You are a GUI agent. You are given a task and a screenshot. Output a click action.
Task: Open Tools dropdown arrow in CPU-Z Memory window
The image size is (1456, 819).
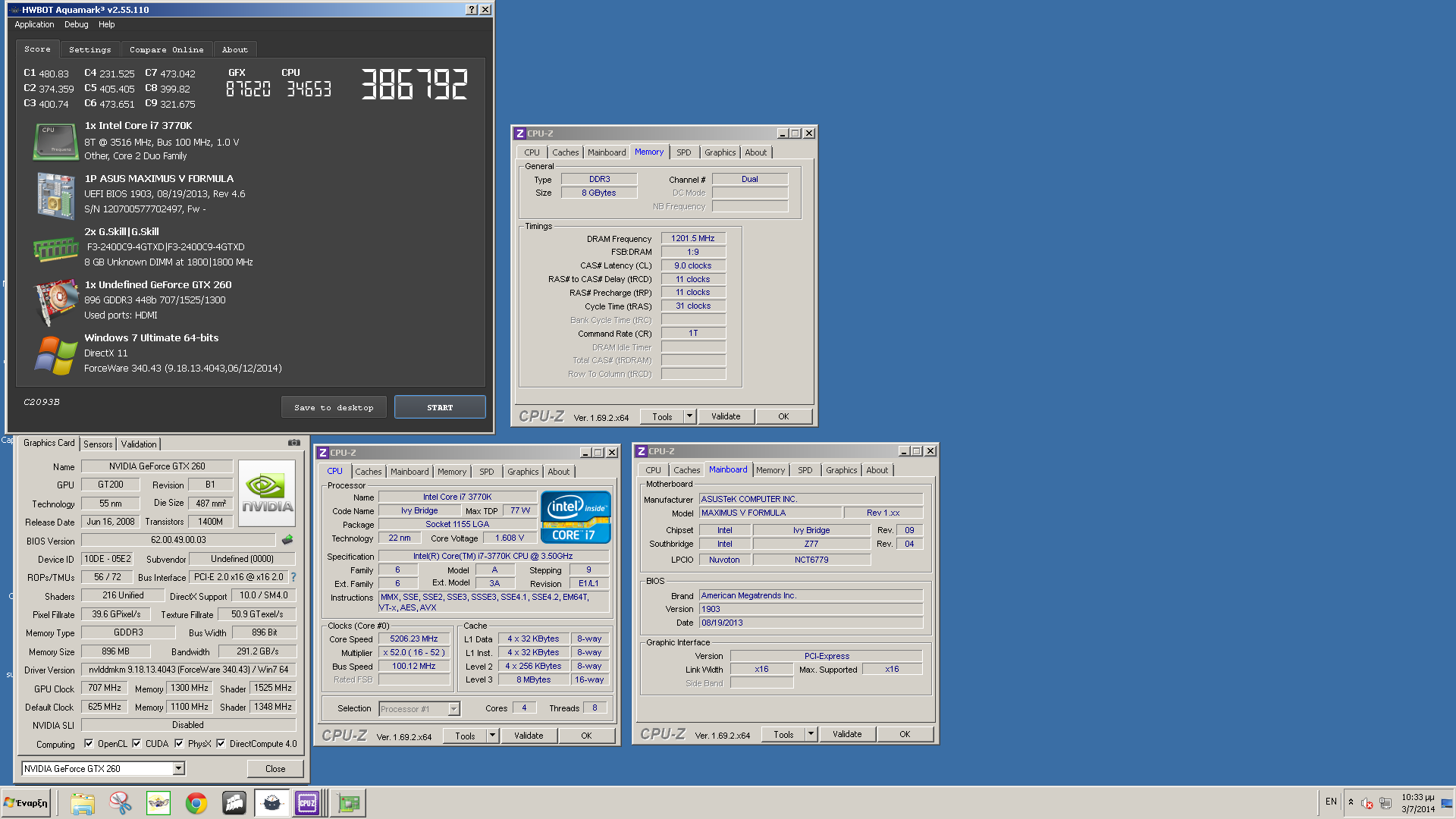pyautogui.click(x=689, y=416)
